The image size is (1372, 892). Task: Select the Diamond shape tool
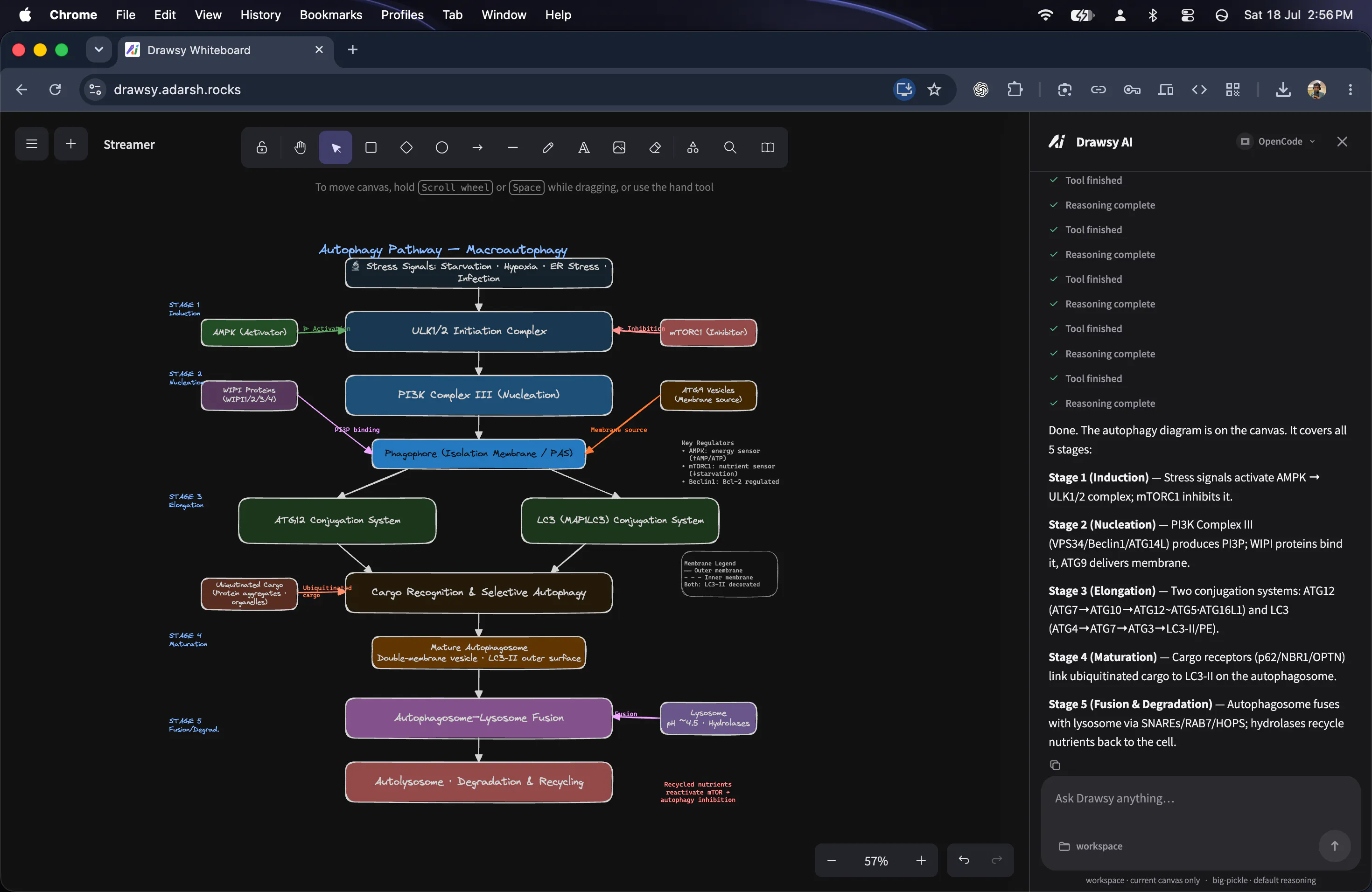(406, 147)
